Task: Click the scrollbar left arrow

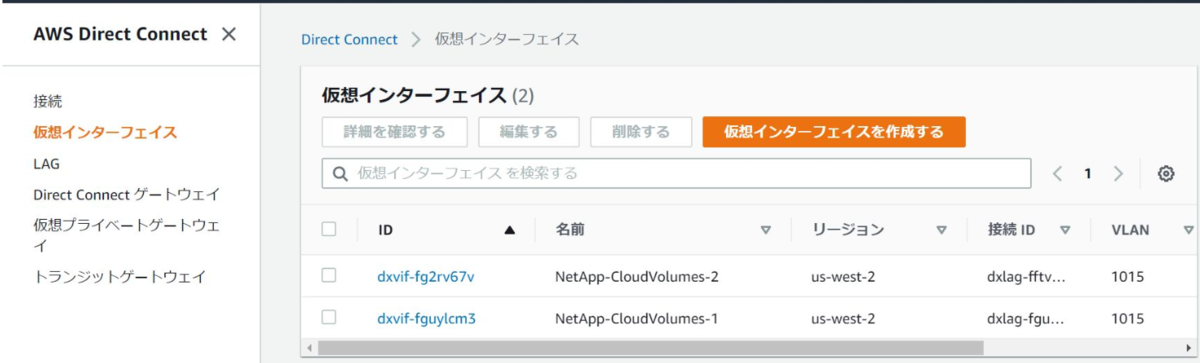Action: coord(308,347)
